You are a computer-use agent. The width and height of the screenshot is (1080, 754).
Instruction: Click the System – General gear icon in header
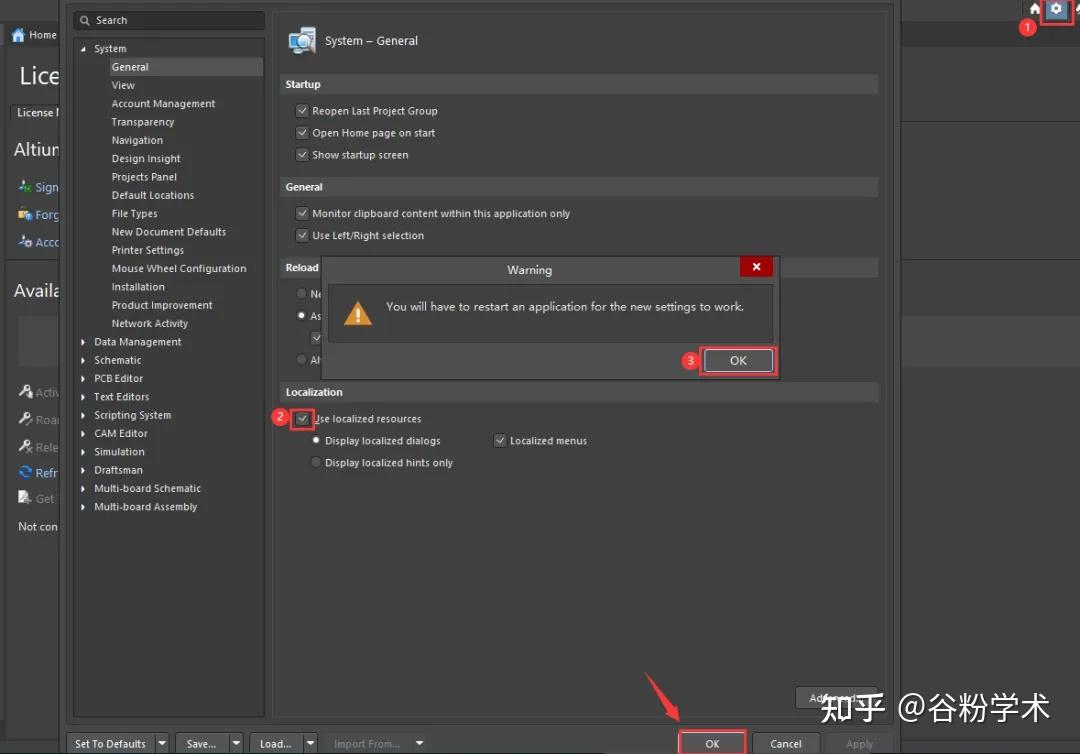(301, 40)
